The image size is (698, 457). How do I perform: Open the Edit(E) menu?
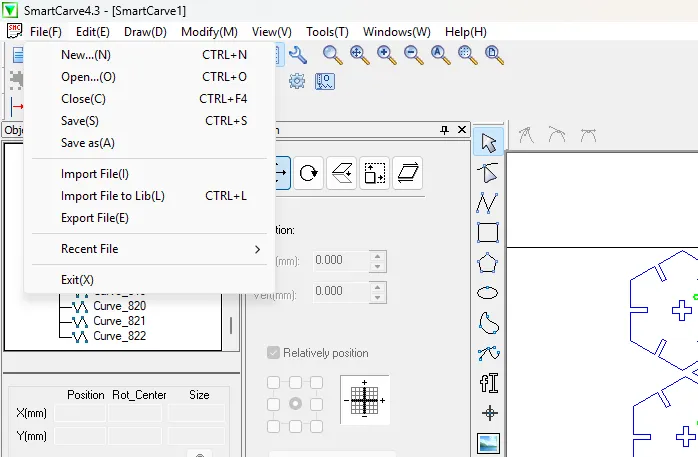(x=93, y=32)
